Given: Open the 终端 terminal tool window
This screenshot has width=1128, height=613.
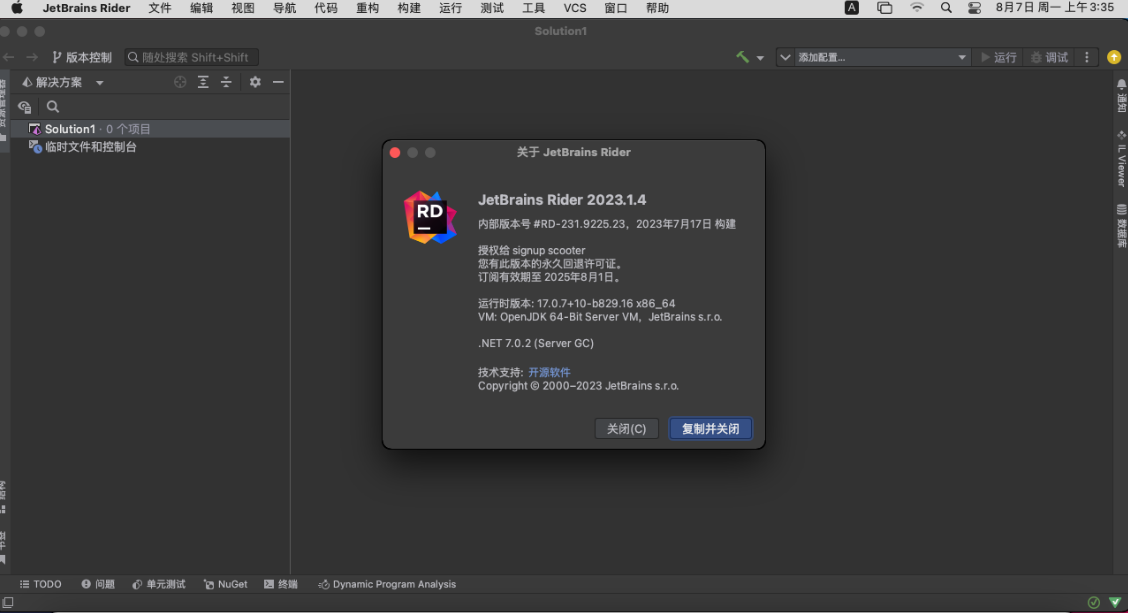Looking at the screenshot, I should [281, 584].
